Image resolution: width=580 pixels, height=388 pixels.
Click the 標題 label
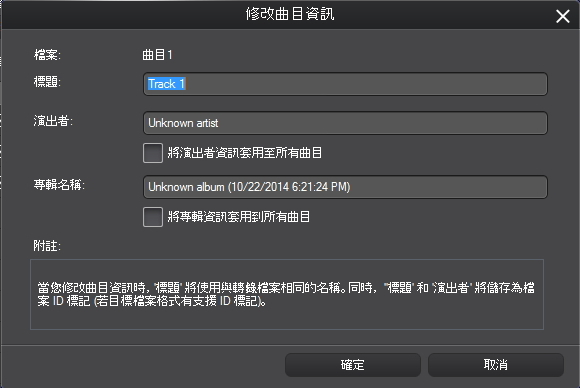pyautogui.click(x=47, y=82)
